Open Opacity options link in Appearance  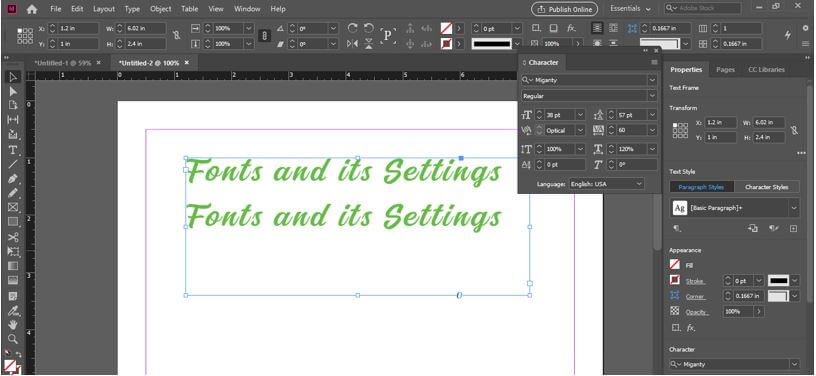click(696, 312)
